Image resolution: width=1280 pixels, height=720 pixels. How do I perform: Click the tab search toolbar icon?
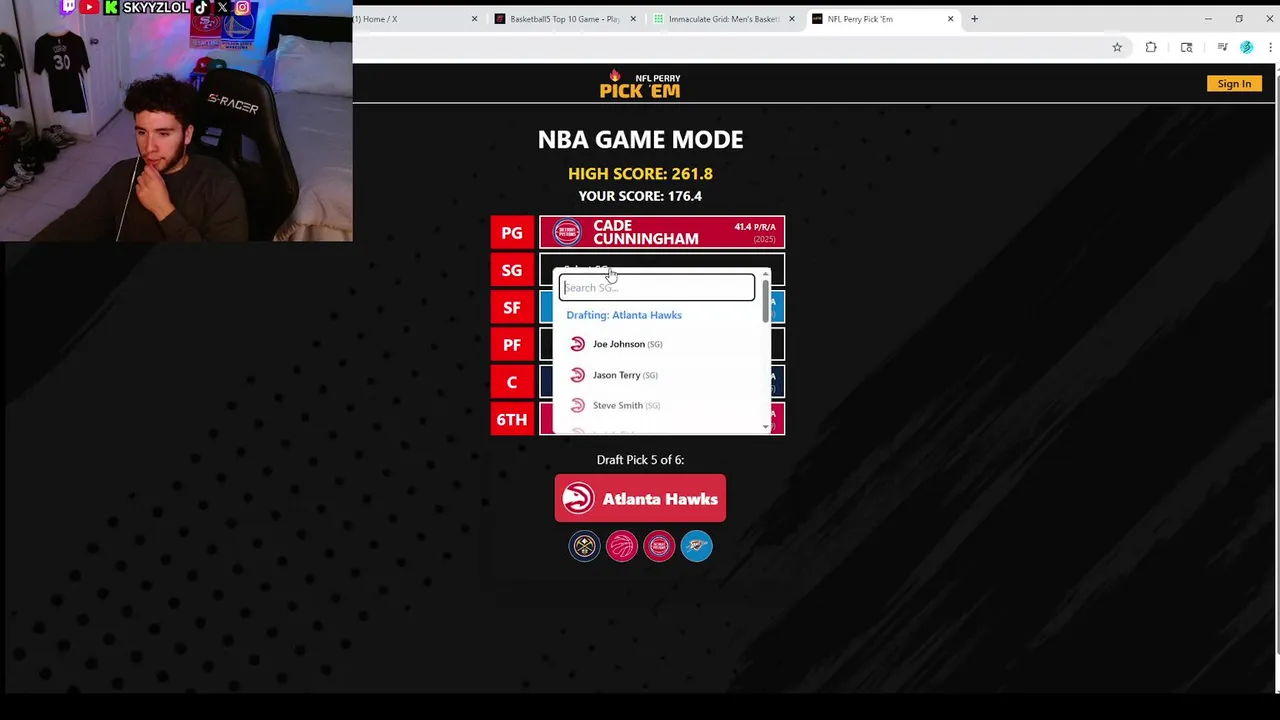[x=1186, y=47]
